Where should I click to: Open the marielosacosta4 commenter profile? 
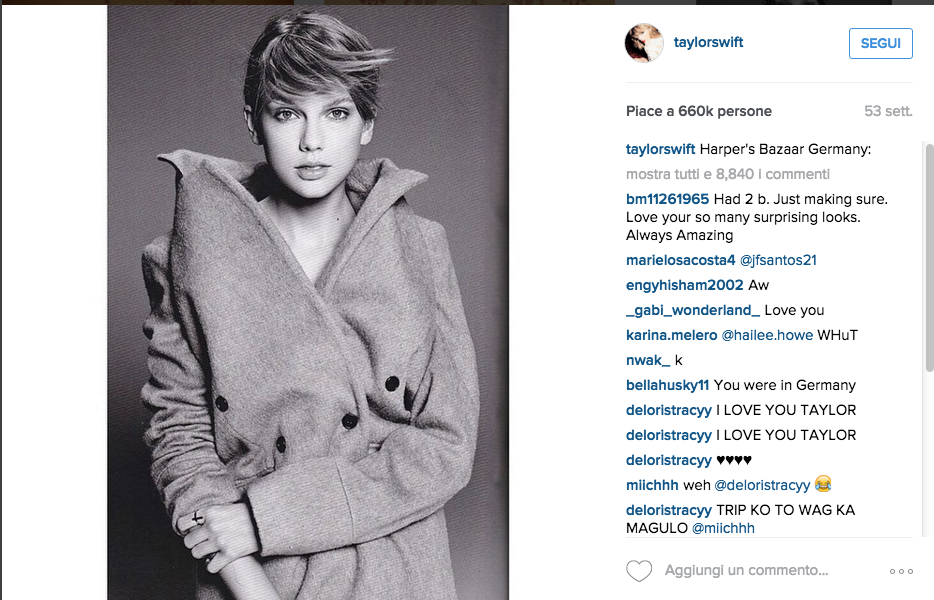(680, 260)
